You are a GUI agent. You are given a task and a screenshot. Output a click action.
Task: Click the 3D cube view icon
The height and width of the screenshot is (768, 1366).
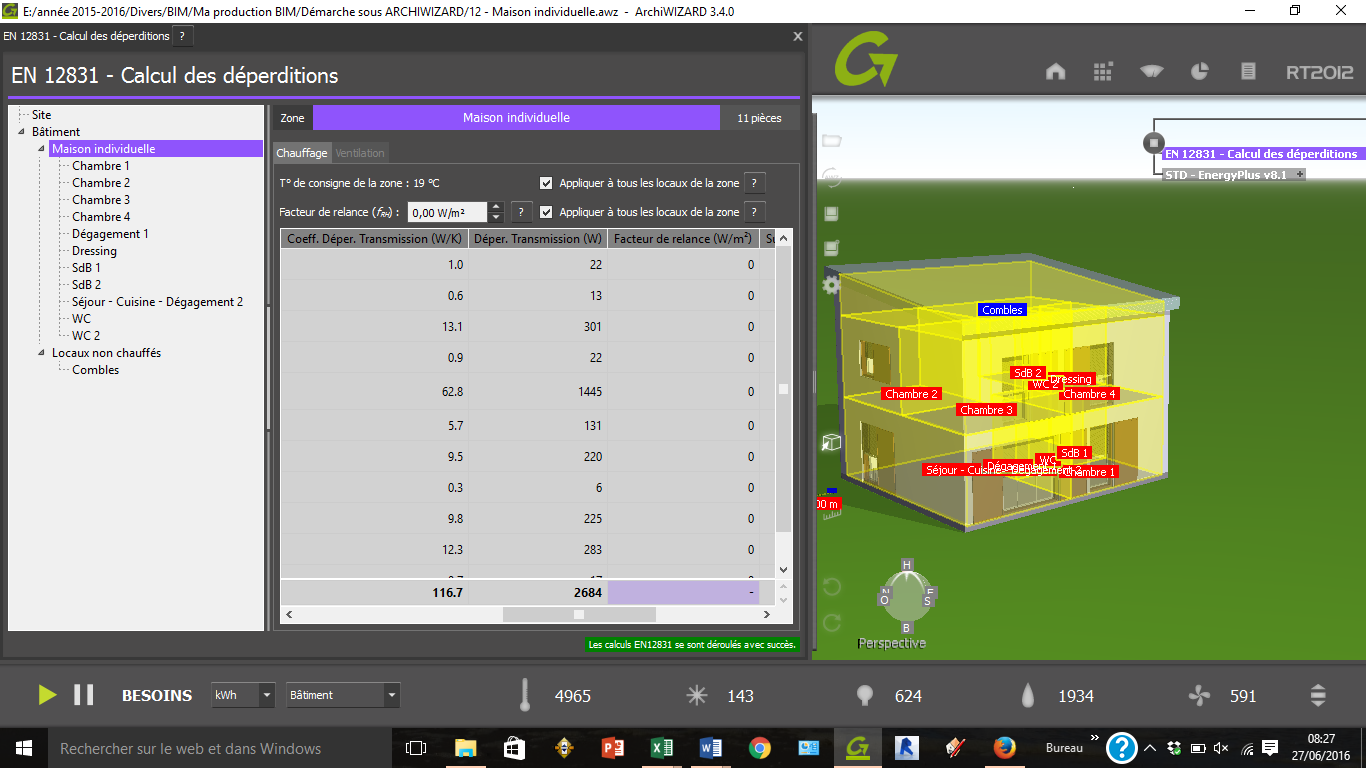[831, 442]
